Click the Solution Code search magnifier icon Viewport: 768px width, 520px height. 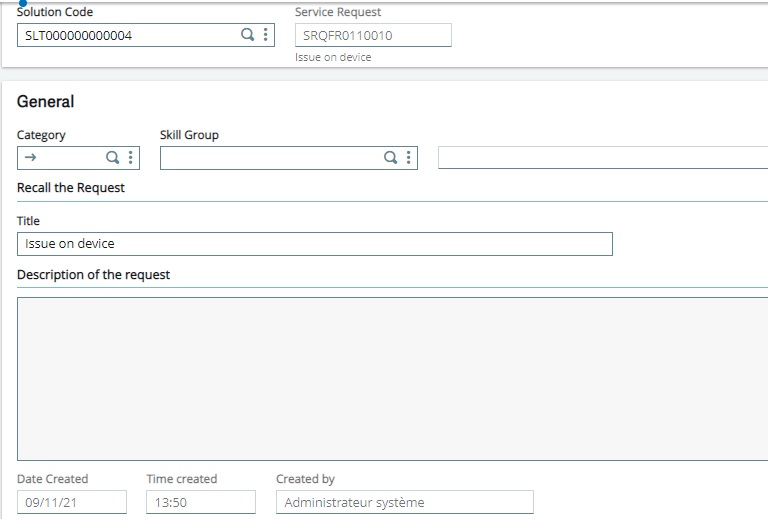(x=247, y=35)
